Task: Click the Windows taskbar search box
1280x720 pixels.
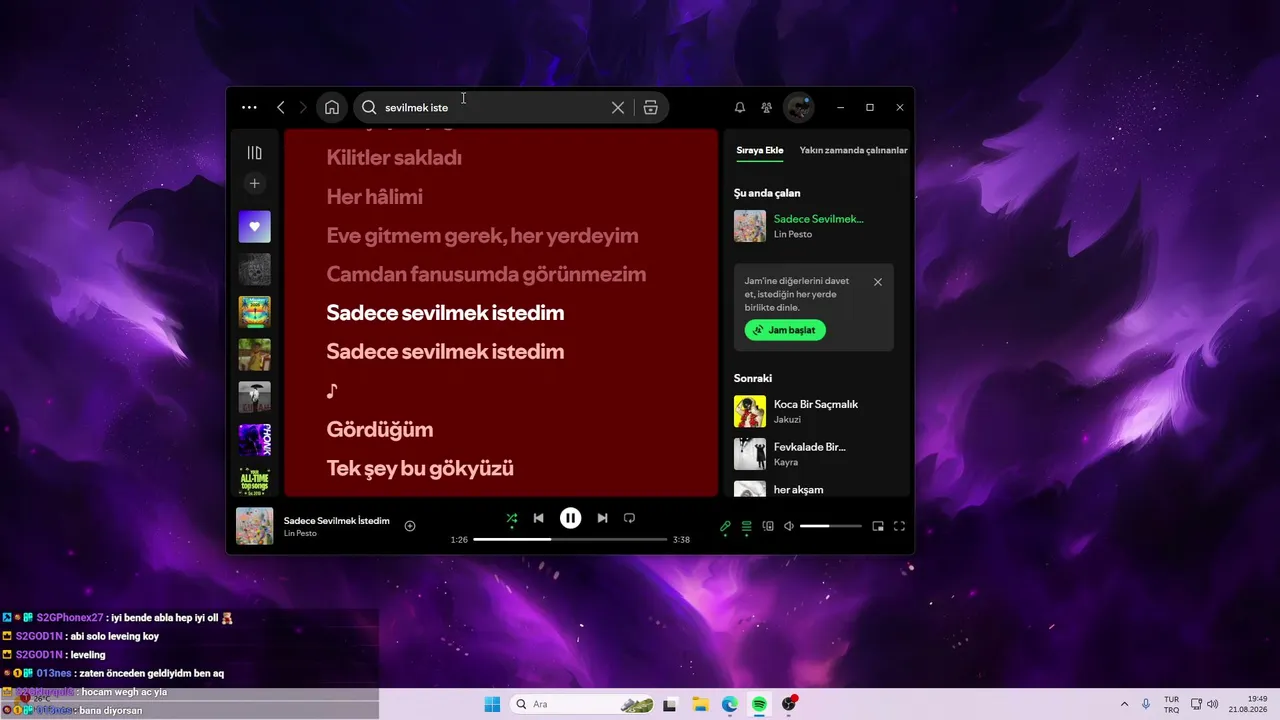Action: (x=583, y=704)
